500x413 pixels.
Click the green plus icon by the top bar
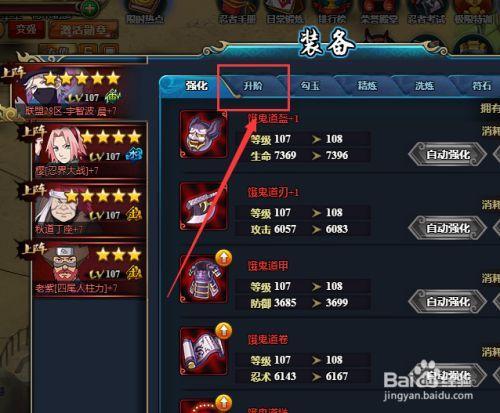tap(89, 7)
